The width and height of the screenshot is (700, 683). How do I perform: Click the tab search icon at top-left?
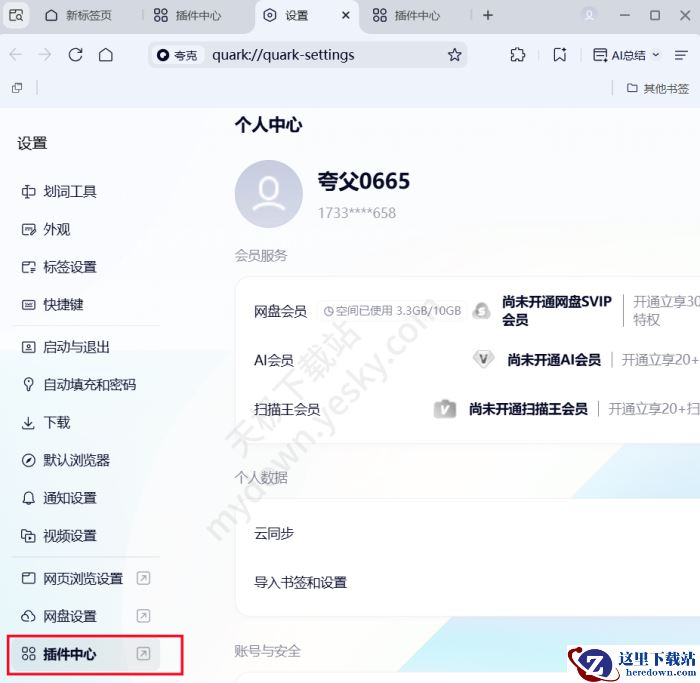[16, 16]
